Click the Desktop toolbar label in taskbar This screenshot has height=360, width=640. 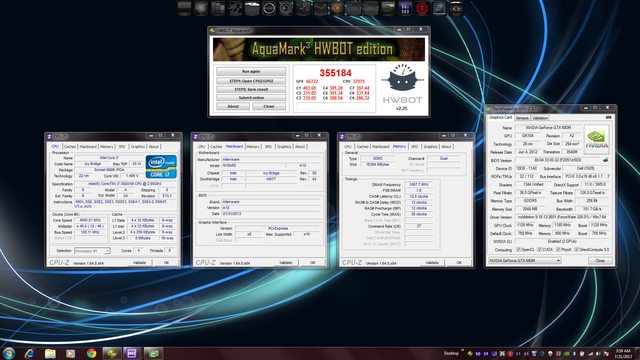tap(451, 353)
